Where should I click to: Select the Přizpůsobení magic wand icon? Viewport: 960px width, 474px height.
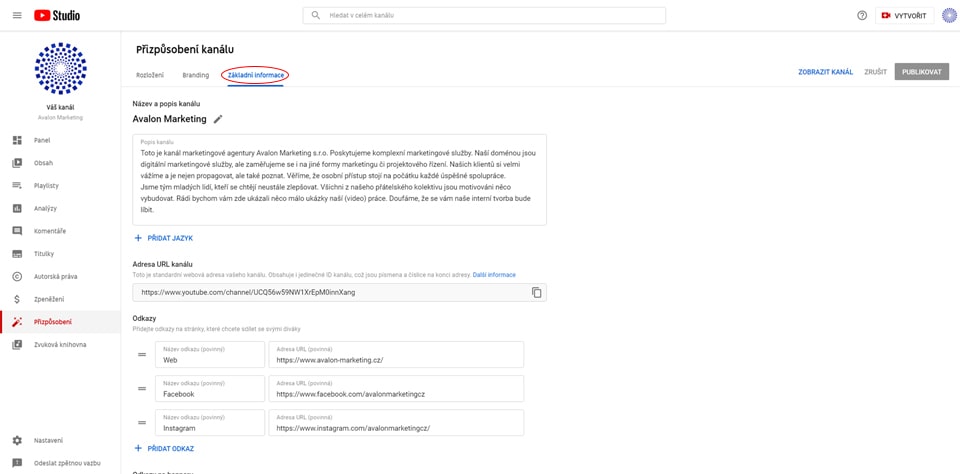(x=17, y=322)
